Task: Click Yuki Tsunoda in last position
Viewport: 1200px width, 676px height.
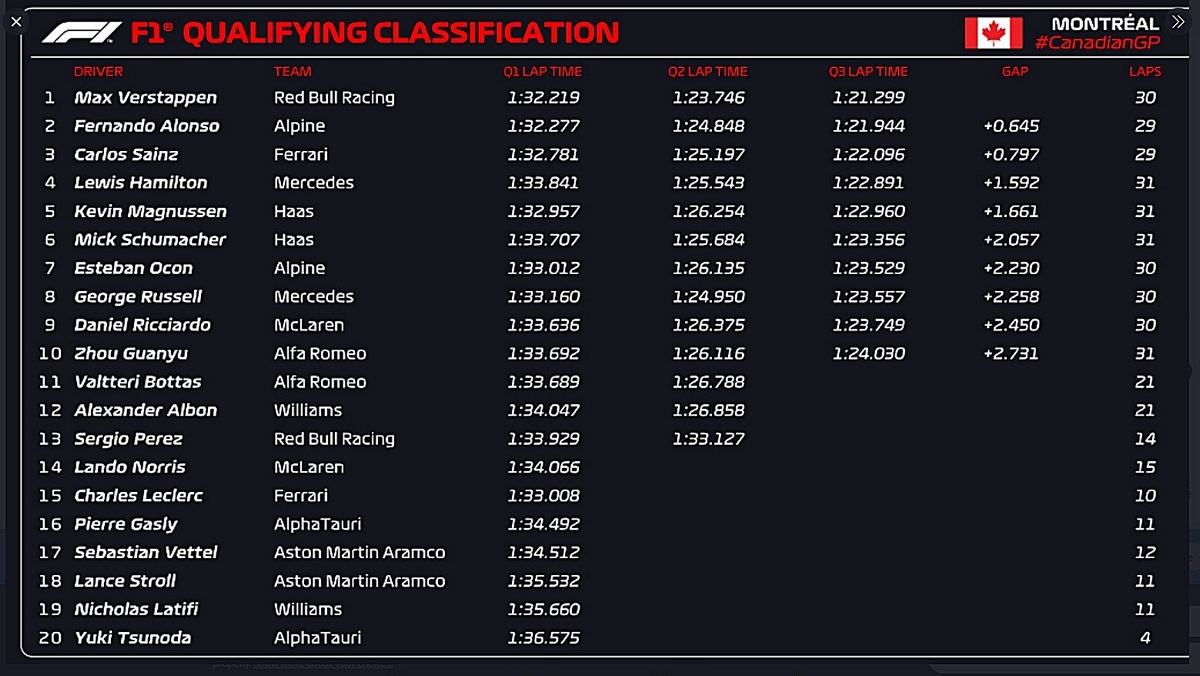Action: point(132,638)
